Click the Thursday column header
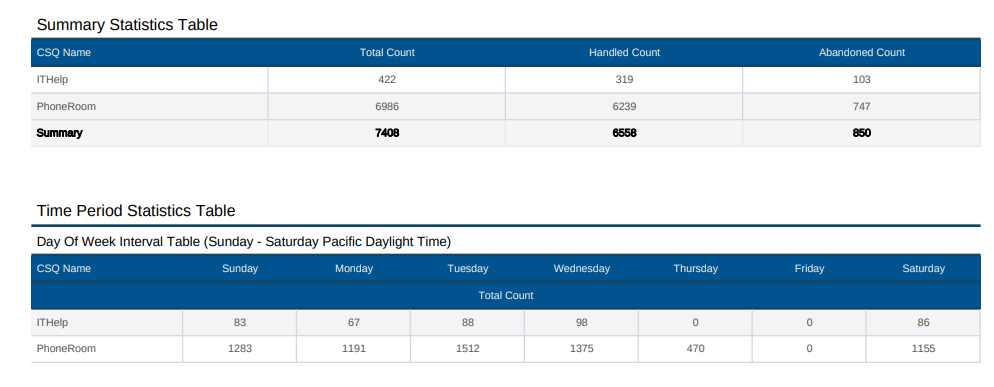994x387 pixels. [x=695, y=268]
